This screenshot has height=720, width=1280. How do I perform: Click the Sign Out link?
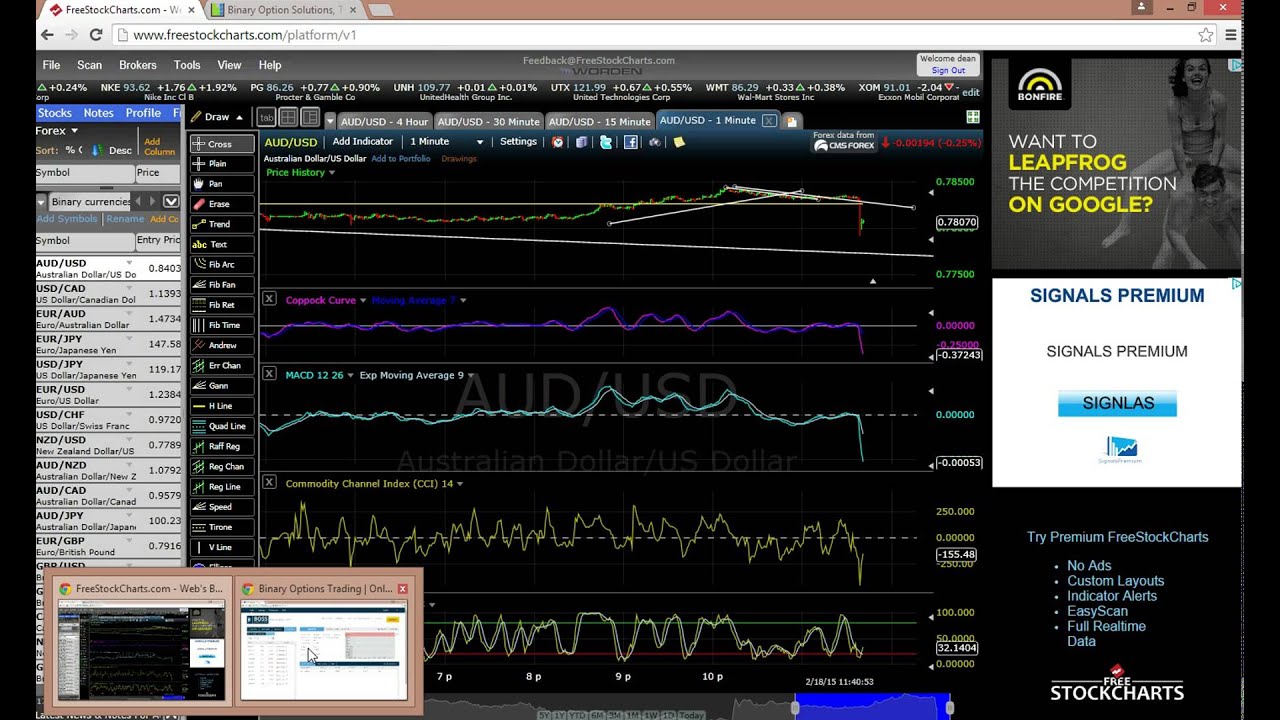948,71
